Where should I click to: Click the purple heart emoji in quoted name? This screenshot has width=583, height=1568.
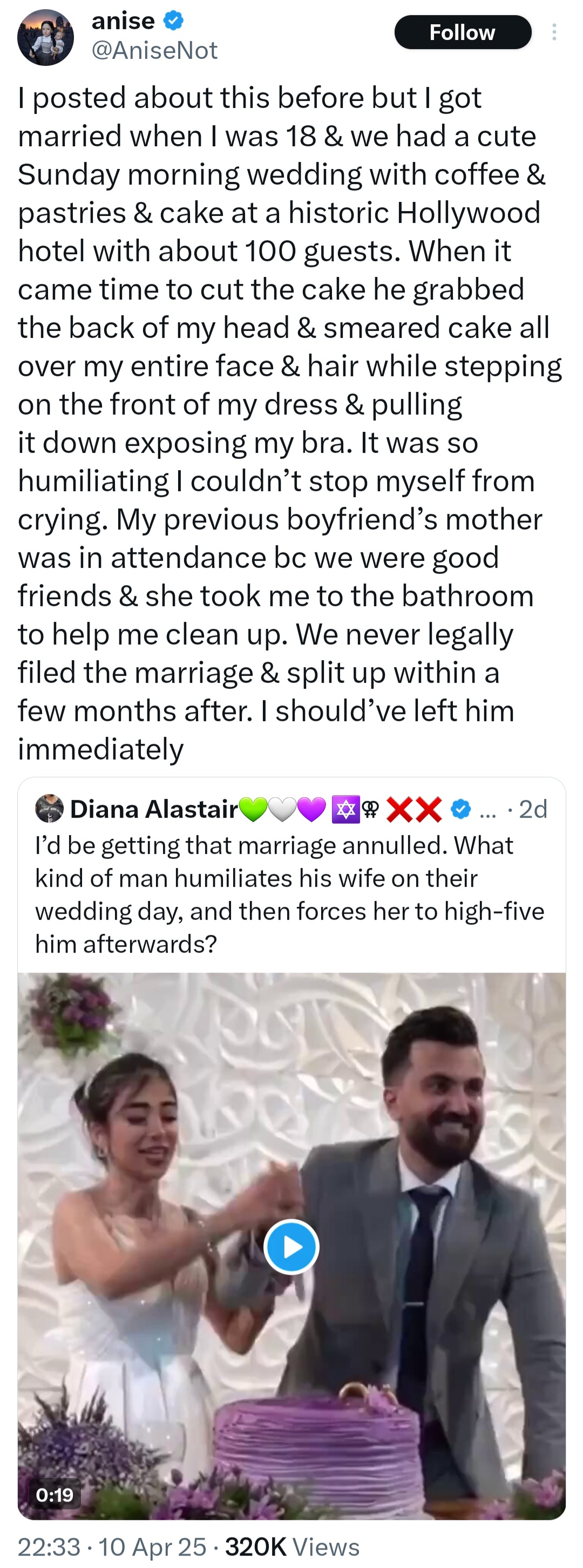tap(311, 810)
